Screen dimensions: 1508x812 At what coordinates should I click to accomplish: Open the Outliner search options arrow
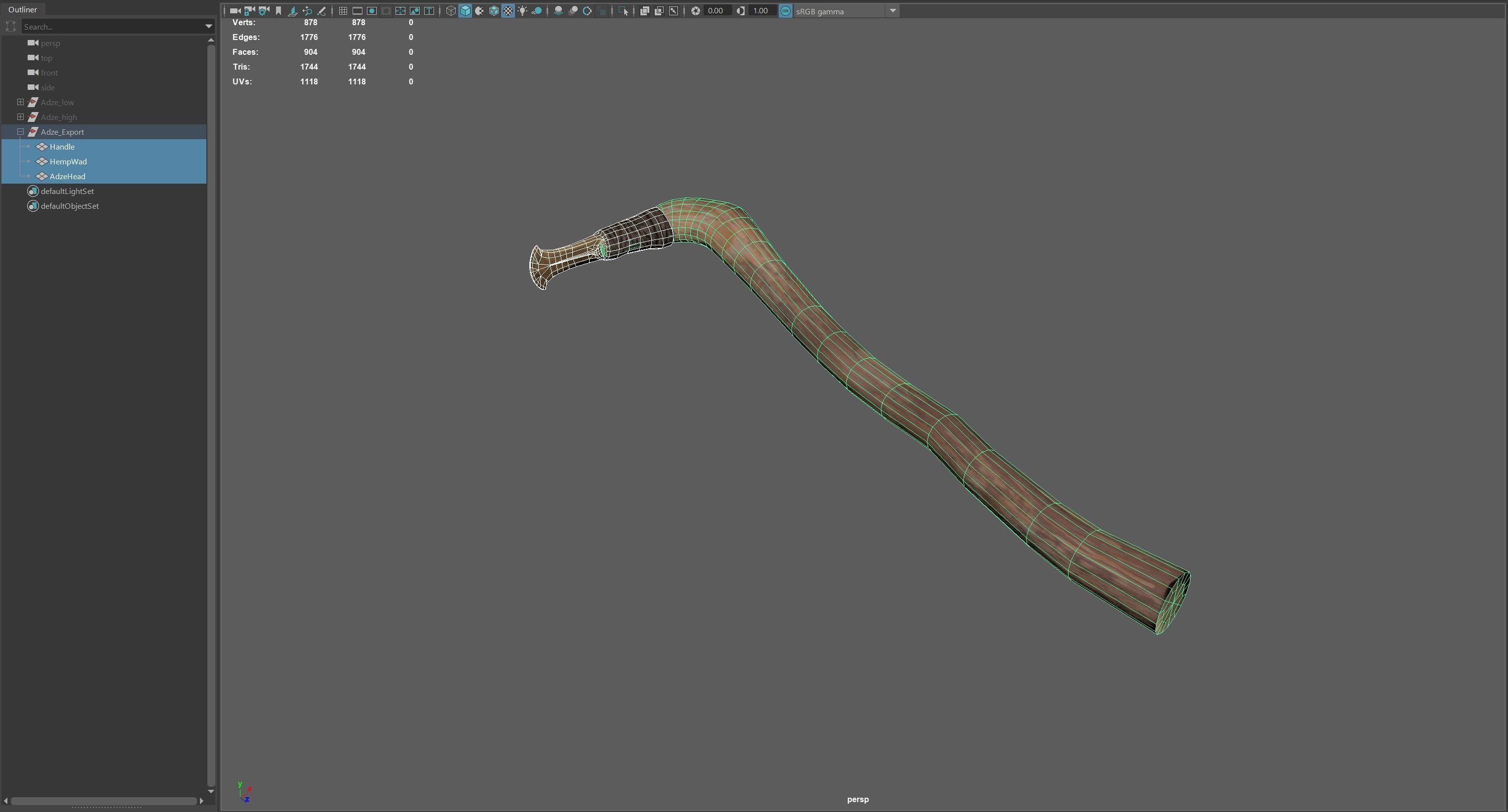pos(208,26)
